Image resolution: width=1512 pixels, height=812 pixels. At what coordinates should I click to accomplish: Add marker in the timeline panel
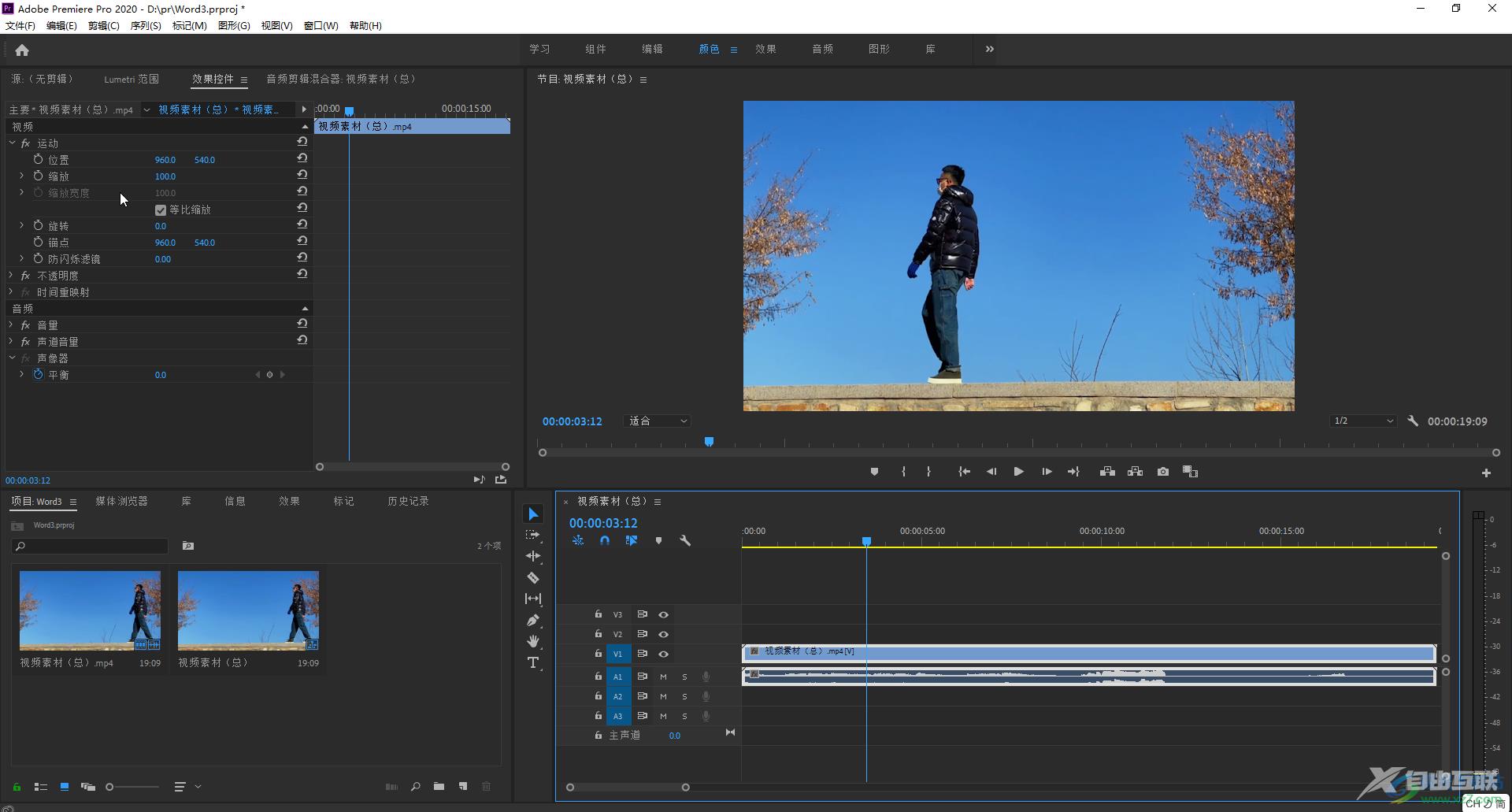[658, 540]
